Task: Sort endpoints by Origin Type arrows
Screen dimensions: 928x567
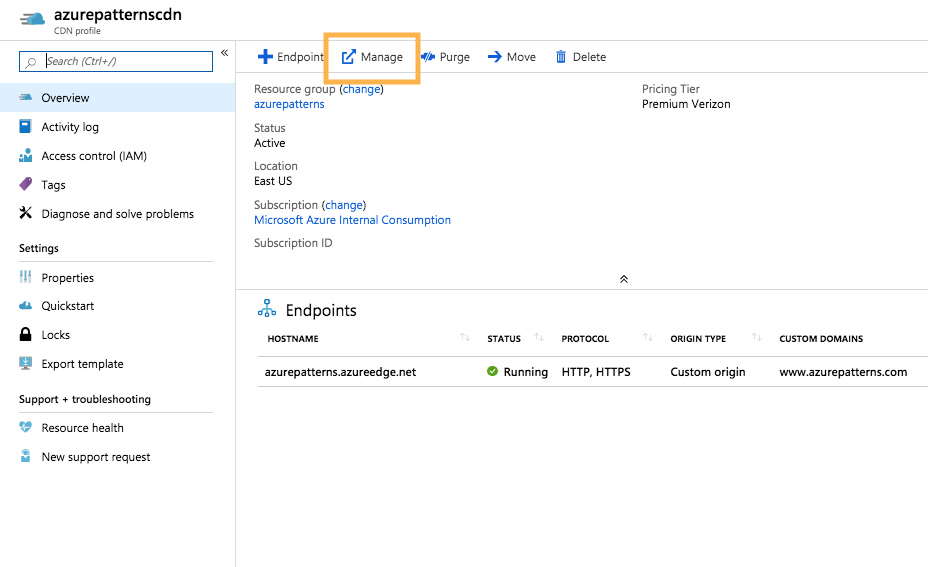Action: pos(757,337)
